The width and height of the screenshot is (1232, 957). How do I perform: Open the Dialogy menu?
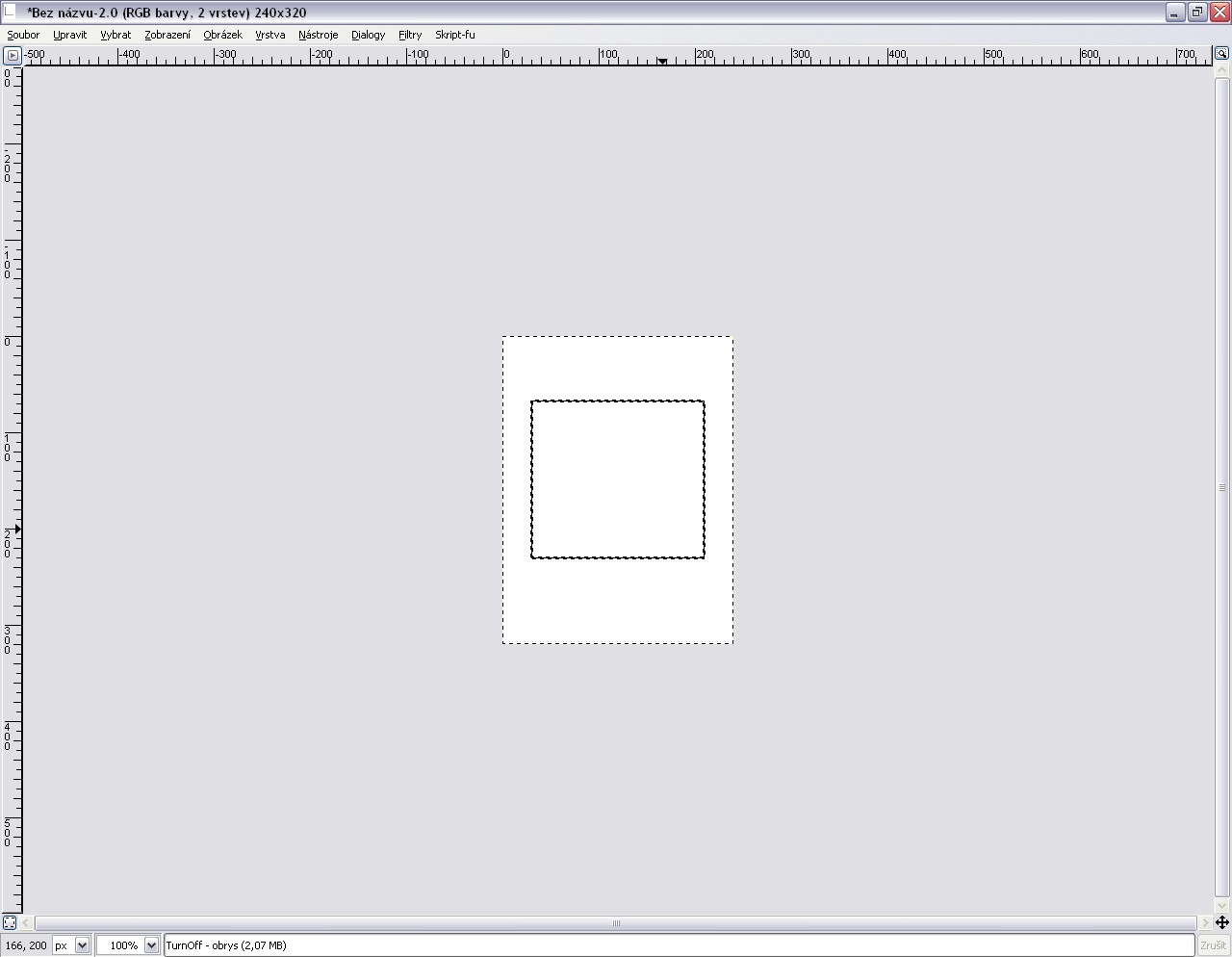pyautogui.click(x=368, y=35)
